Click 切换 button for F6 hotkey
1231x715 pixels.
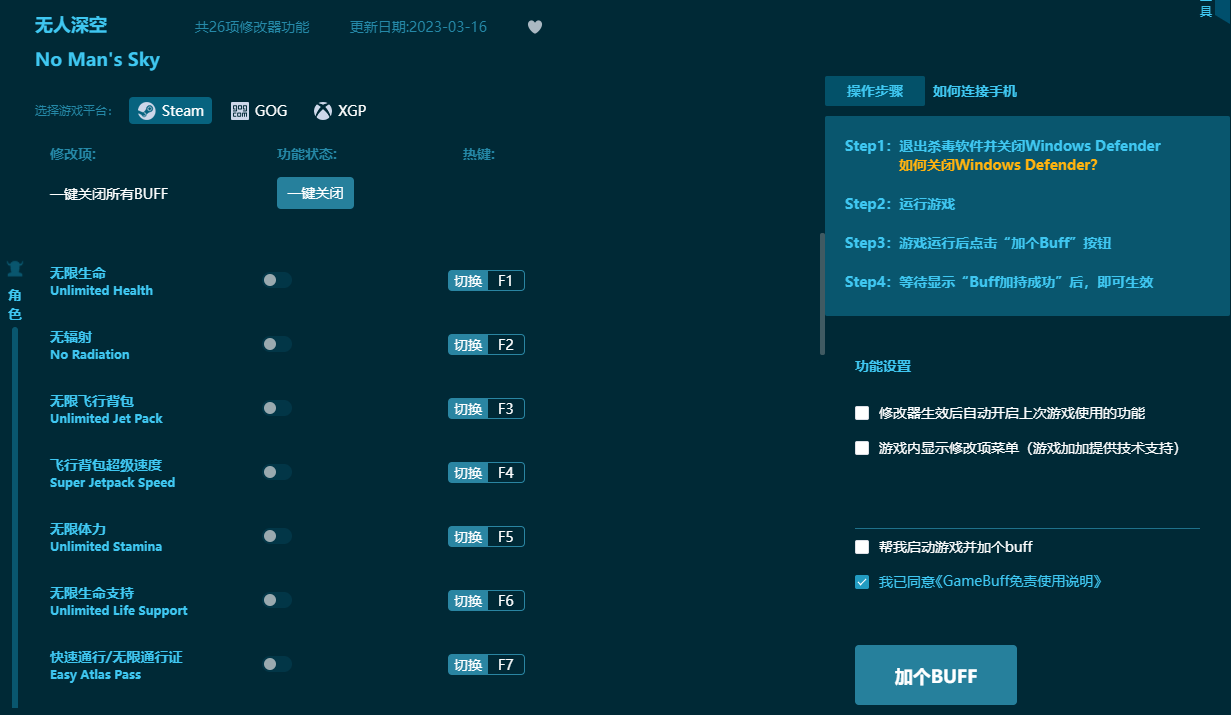(468, 601)
